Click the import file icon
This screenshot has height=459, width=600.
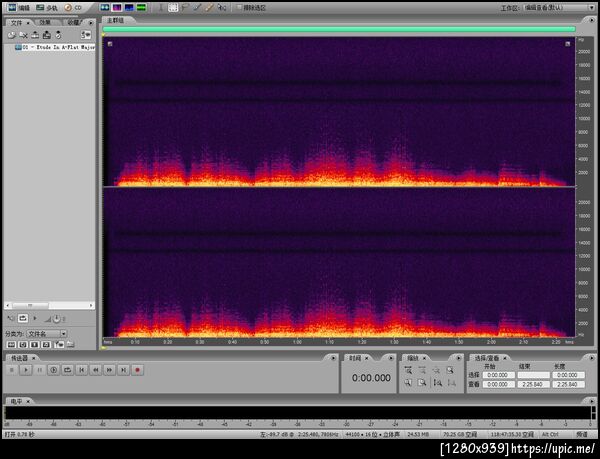pos(12,35)
